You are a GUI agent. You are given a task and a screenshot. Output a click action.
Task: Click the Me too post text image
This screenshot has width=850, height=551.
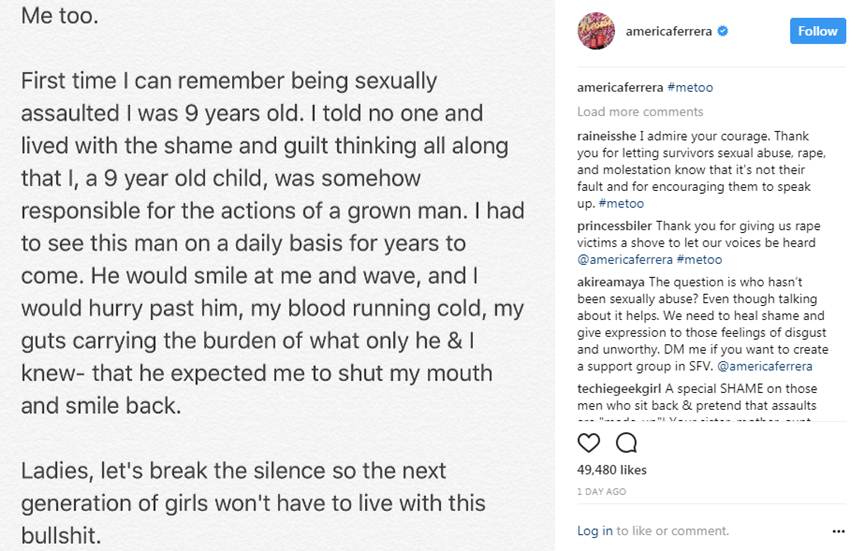[278, 275]
